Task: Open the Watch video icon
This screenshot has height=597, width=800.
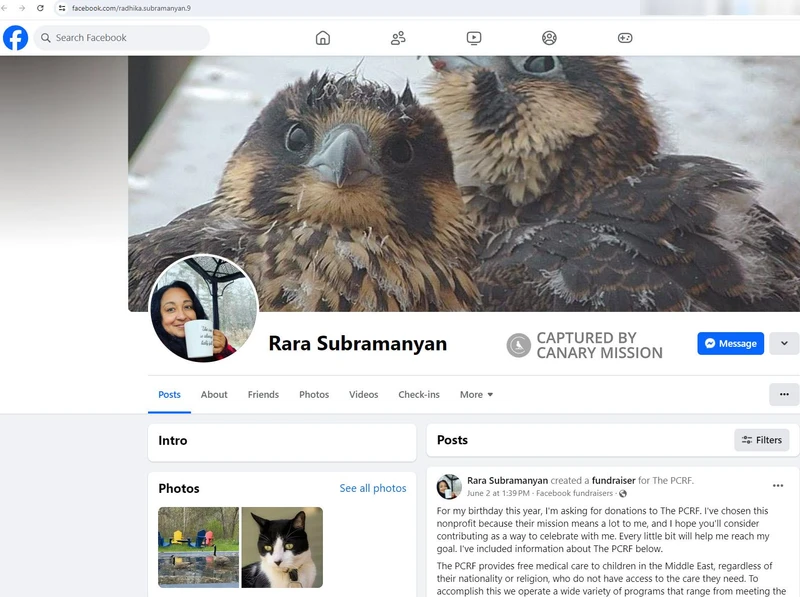Action: [472, 37]
